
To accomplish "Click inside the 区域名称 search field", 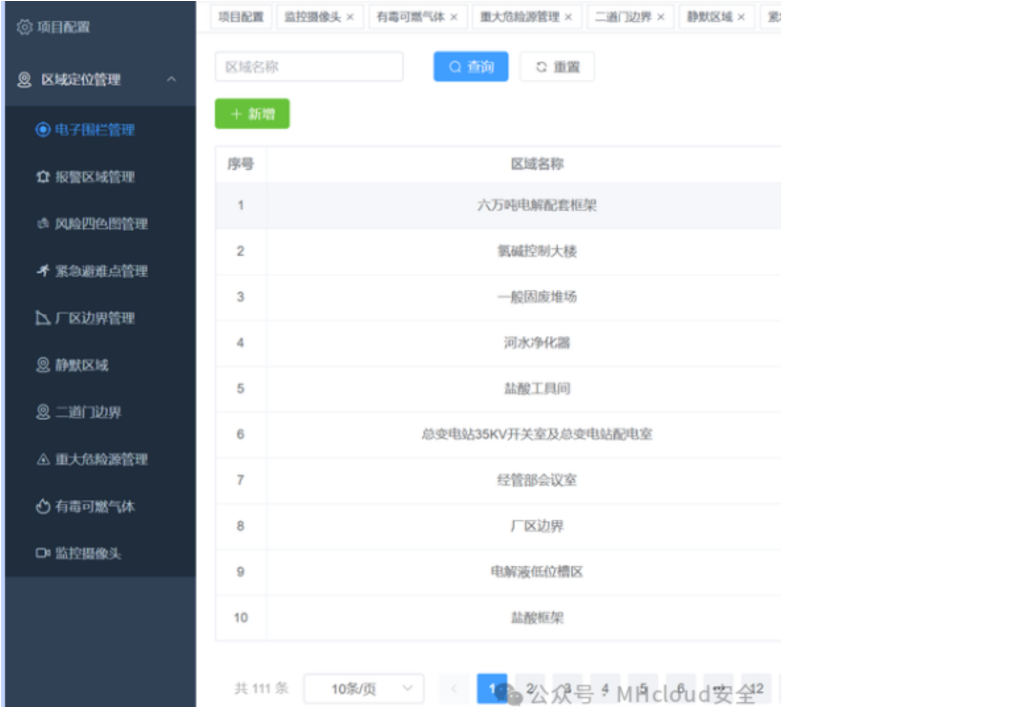I will click(308, 66).
